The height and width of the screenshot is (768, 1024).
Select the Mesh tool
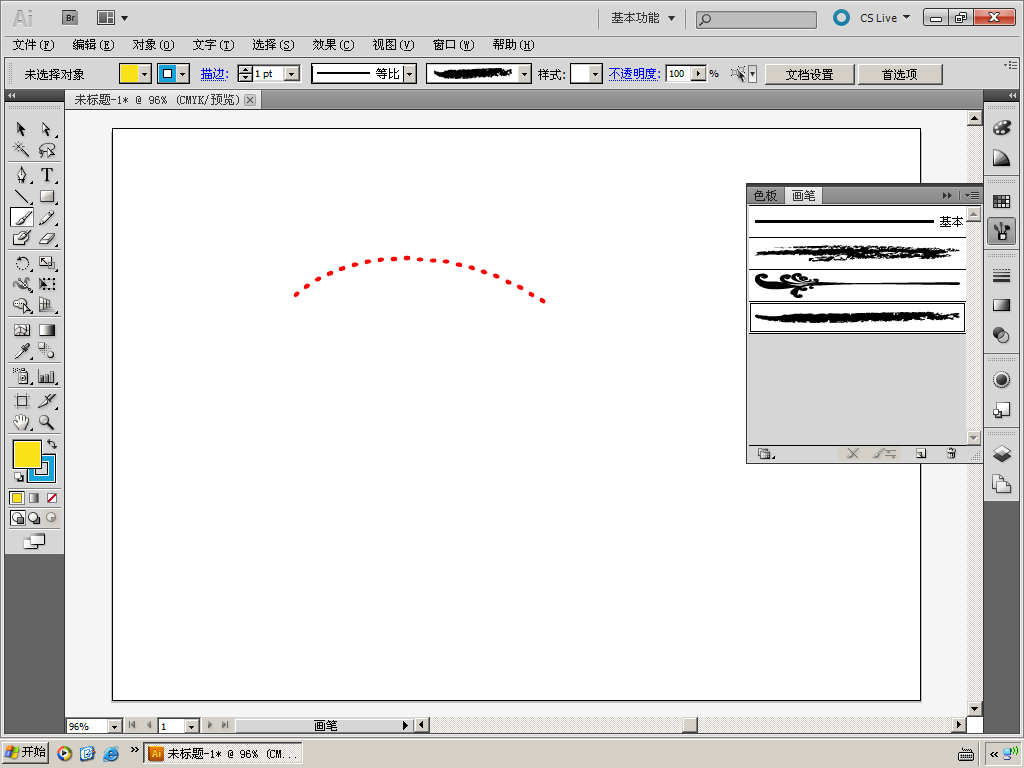point(21,330)
